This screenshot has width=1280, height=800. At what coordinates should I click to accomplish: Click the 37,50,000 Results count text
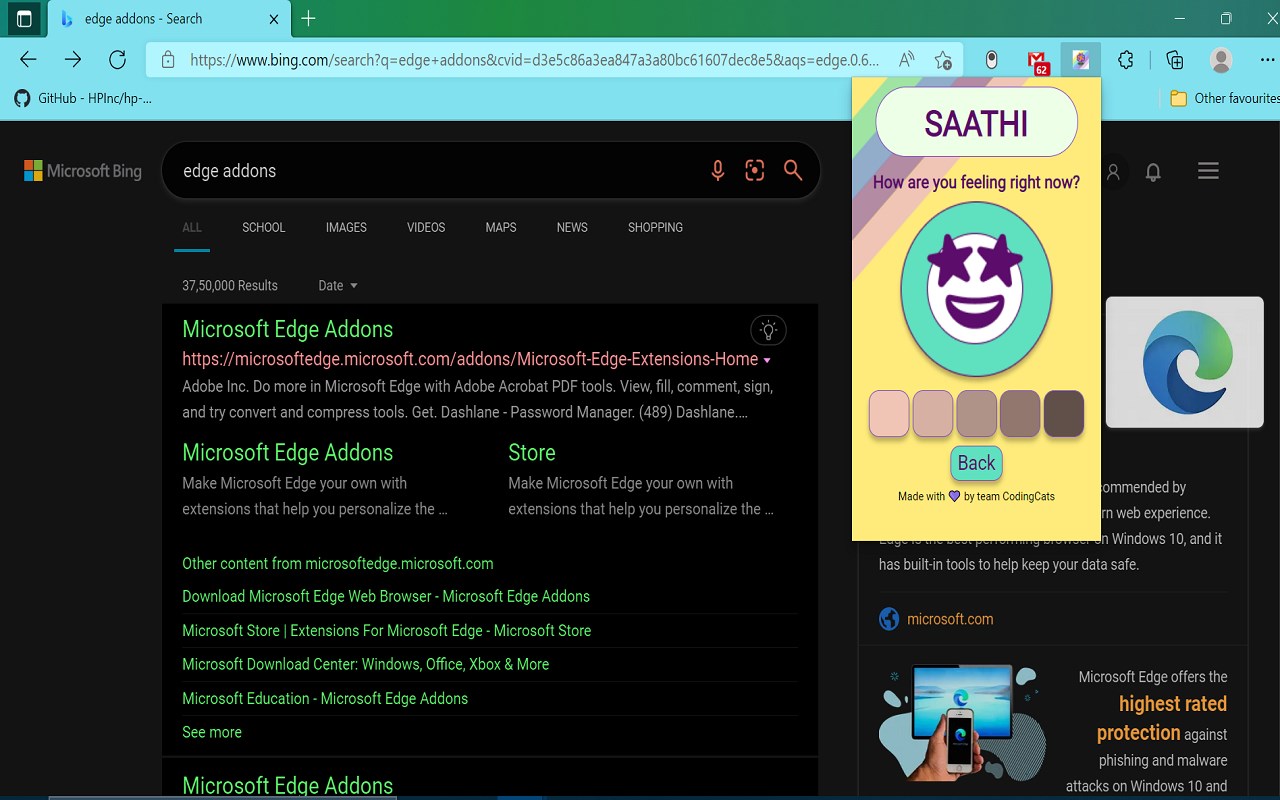click(230, 286)
